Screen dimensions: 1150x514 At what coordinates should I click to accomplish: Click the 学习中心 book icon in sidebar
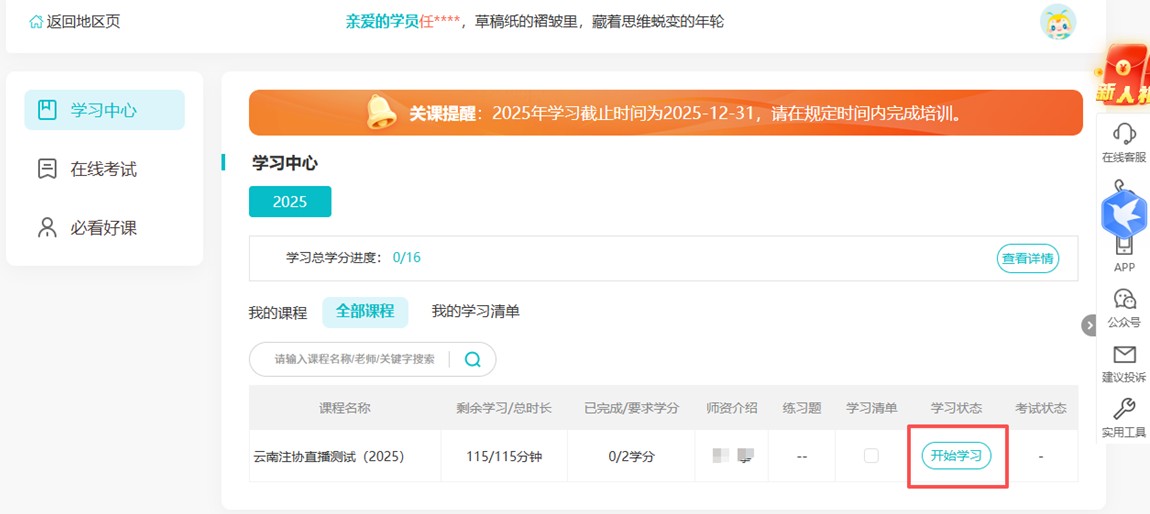(47, 111)
